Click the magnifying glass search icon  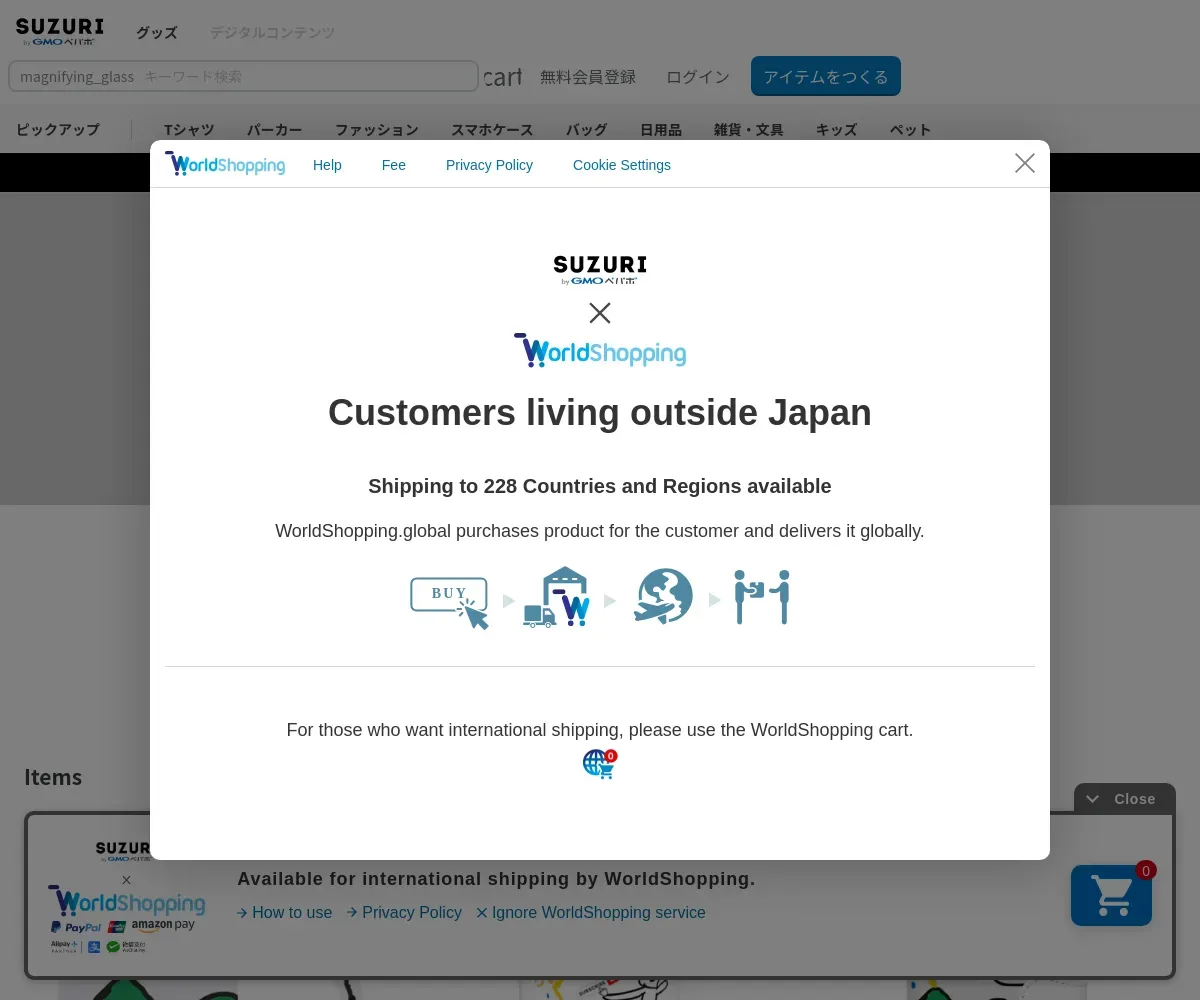77,76
